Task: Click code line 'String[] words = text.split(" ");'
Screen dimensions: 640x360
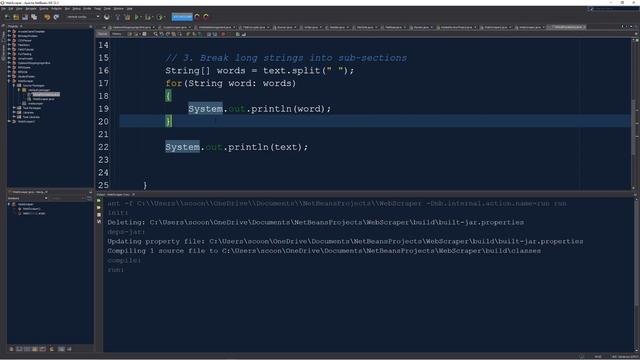Action: click(260, 71)
